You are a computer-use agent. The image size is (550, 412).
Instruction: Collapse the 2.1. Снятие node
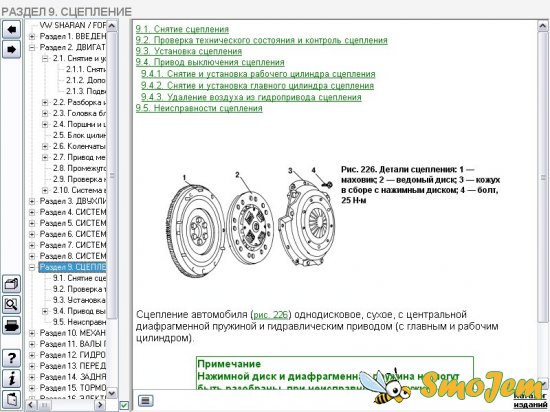tap(45, 59)
